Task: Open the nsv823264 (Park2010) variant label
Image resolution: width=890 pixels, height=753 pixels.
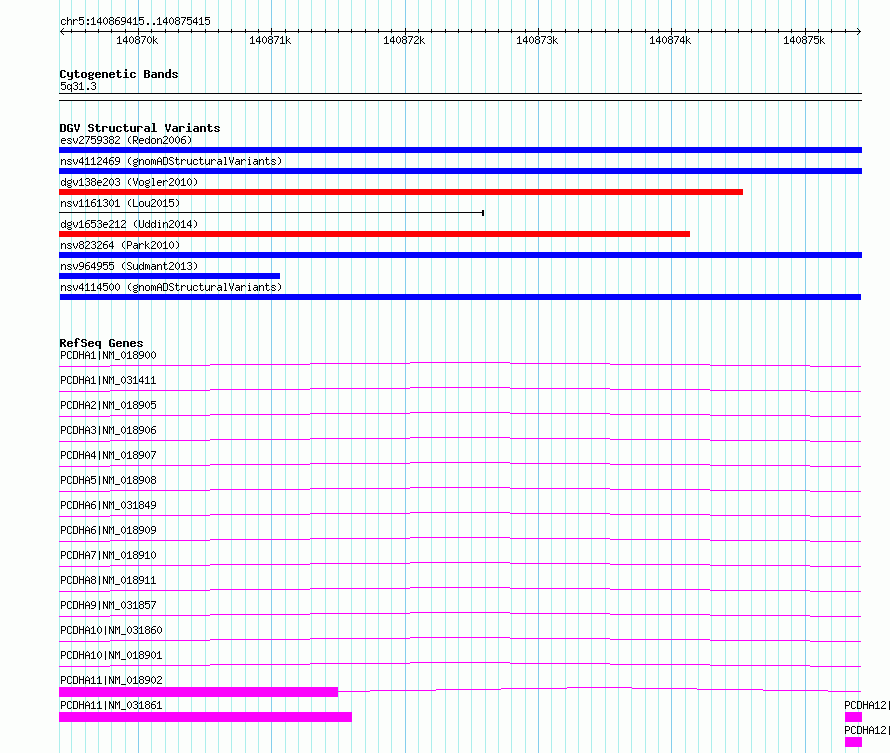Action: click(120, 245)
